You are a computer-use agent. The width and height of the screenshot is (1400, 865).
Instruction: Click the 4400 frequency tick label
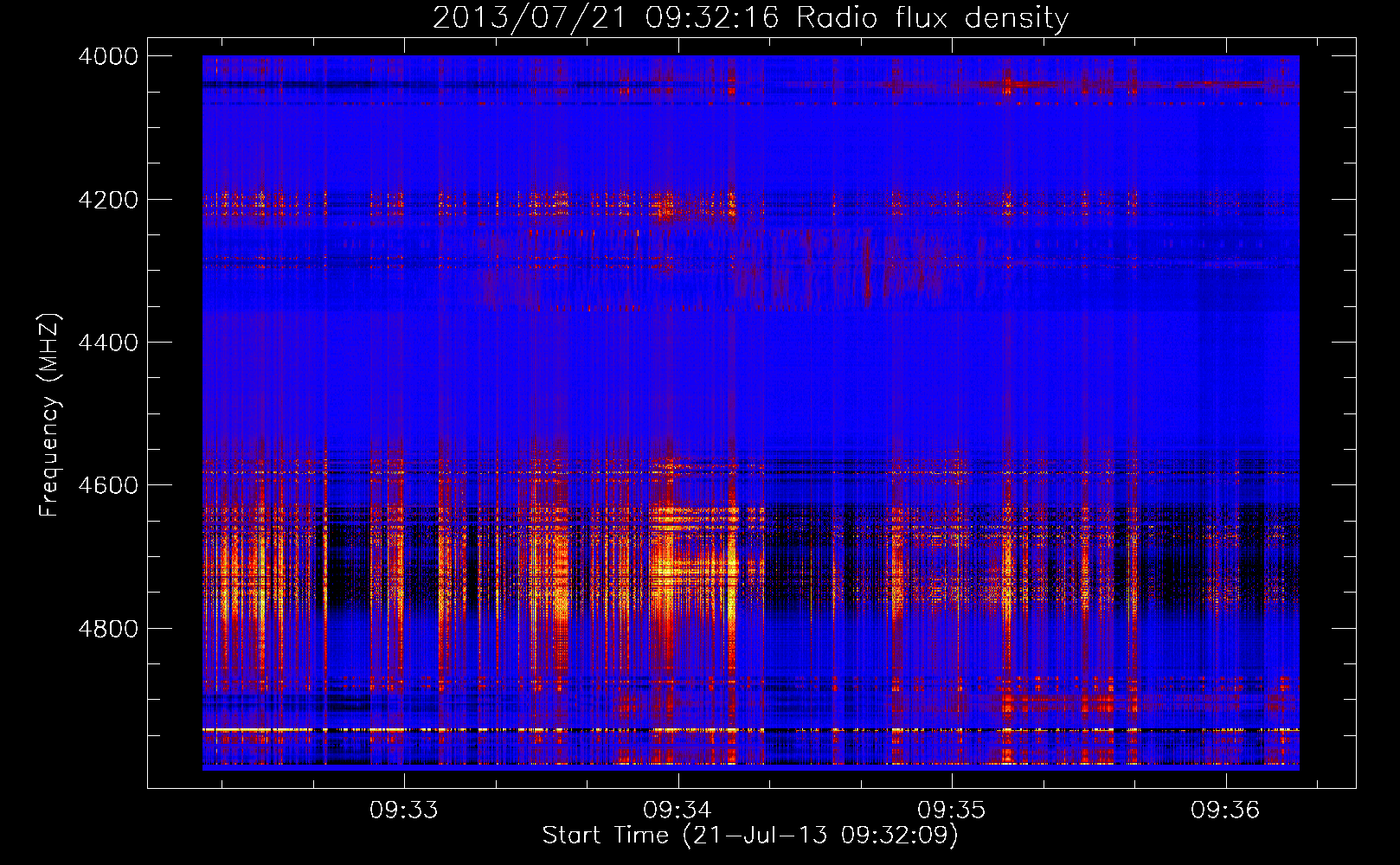click(108, 343)
